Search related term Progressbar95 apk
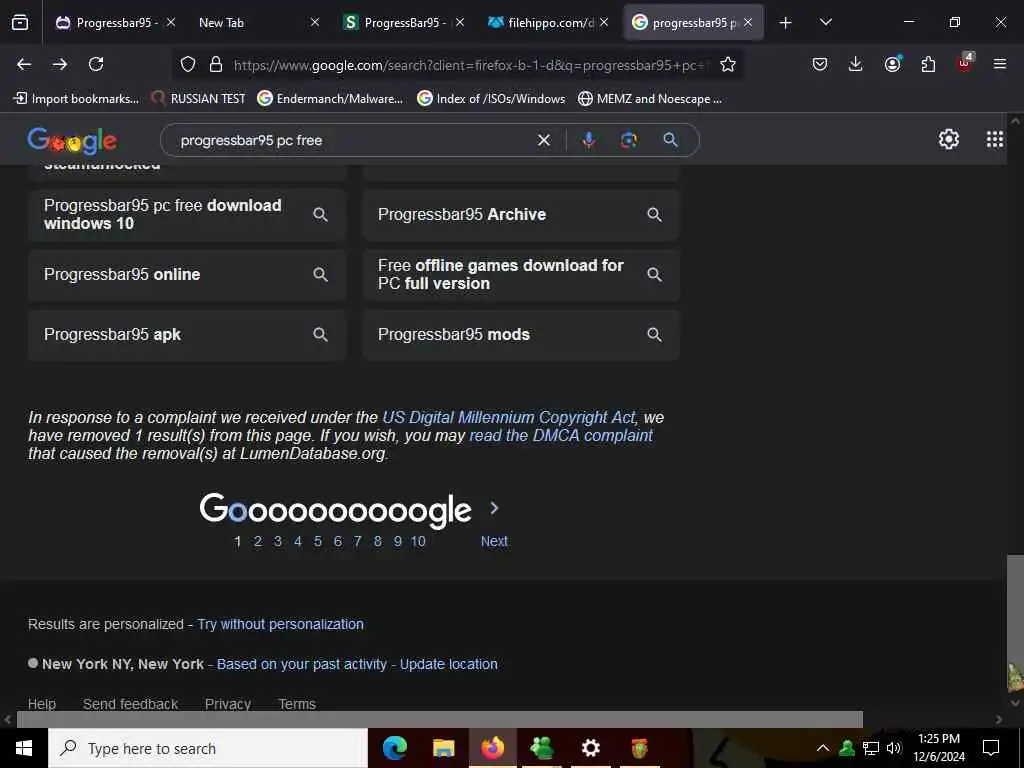Image resolution: width=1024 pixels, height=768 pixels. [187, 334]
